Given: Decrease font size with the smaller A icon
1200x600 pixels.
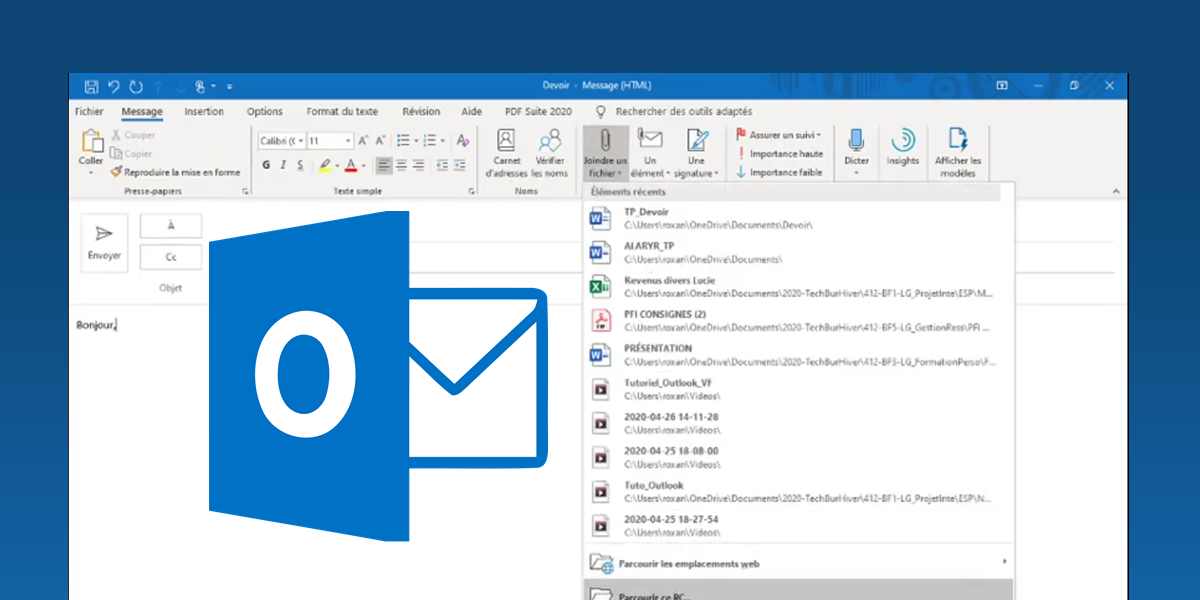Looking at the screenshot, I should [x=381, y=141].
